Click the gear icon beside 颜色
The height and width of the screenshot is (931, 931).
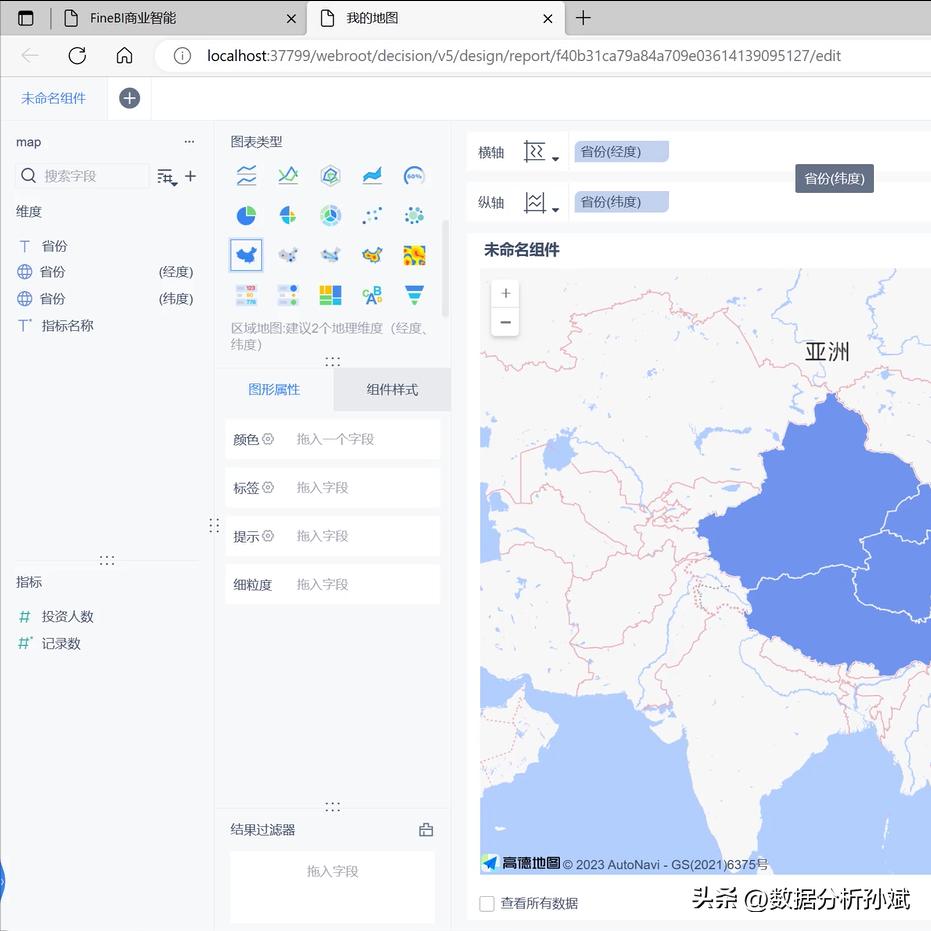click(268, 440)
